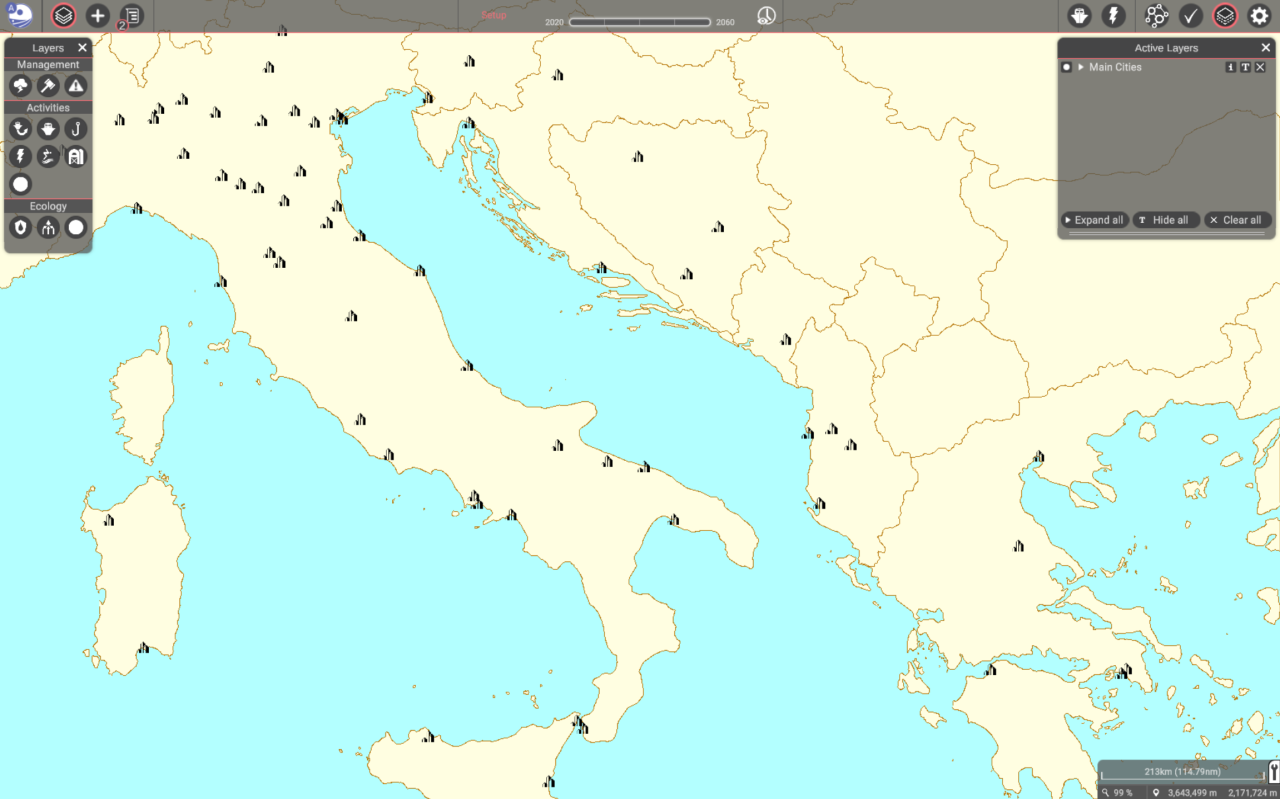Viewport: 1280px width, 799px height.
Task: Toggle the Active Layers panel button
Action: pos(1225,16)
